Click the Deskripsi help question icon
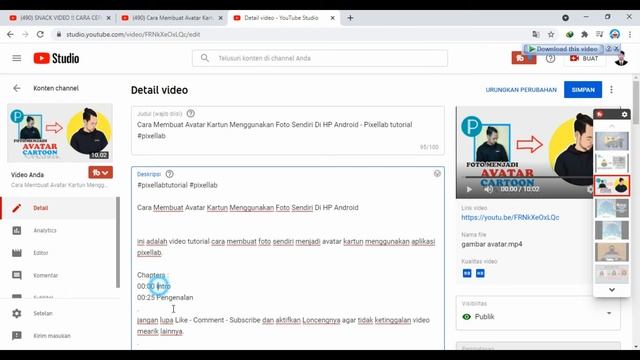This screenshot has height=360, width=640. point(169,174)
